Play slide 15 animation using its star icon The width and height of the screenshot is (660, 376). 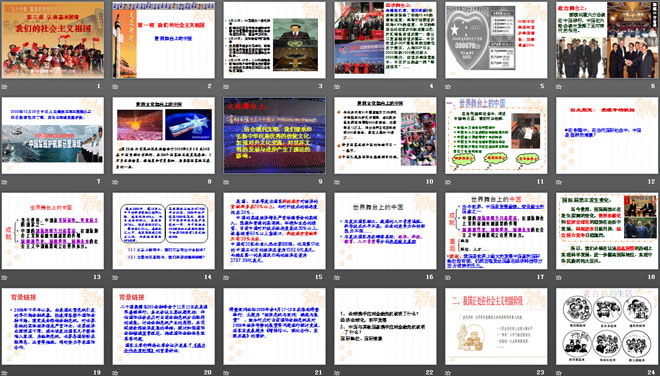226,277
